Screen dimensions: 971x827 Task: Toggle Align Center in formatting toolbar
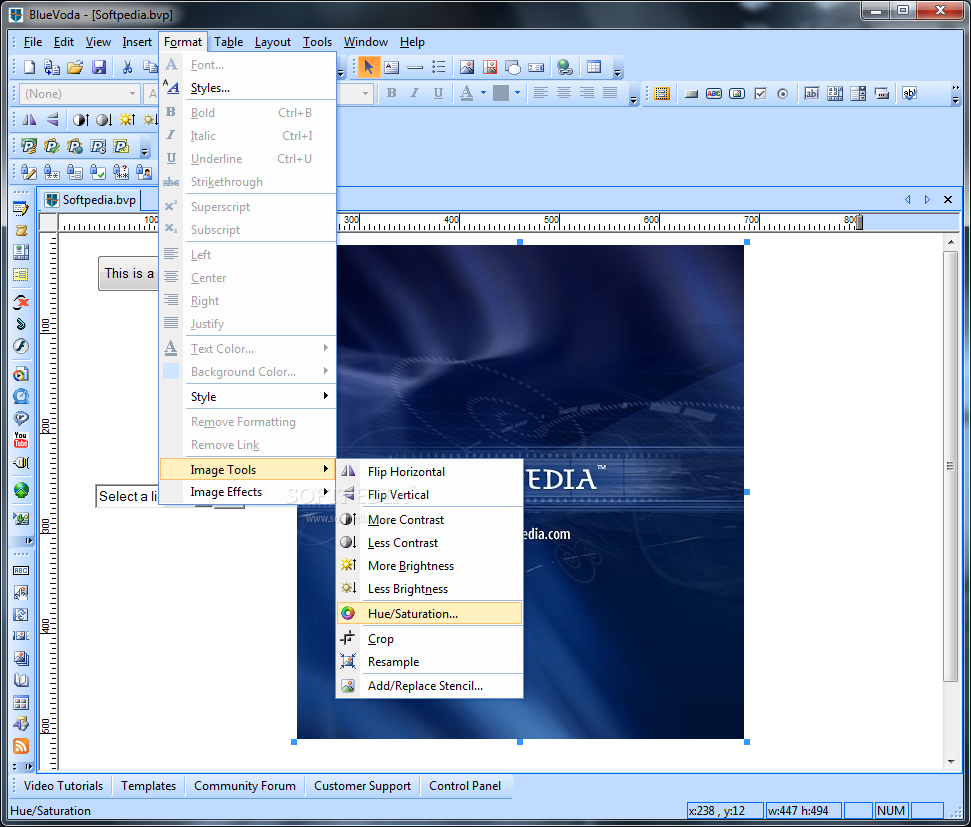click(x=564, y=94)
